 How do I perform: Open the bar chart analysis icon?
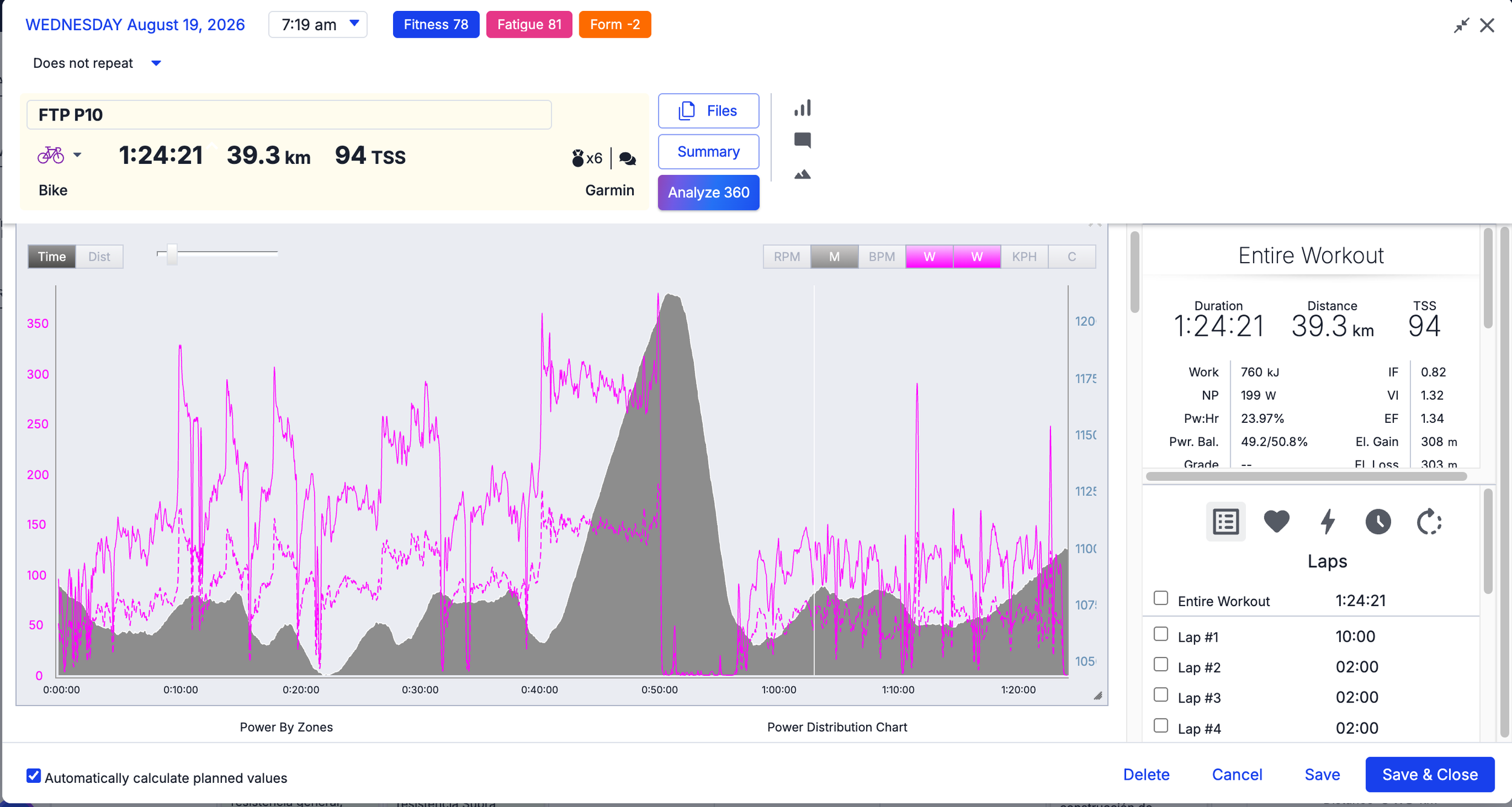802,109
